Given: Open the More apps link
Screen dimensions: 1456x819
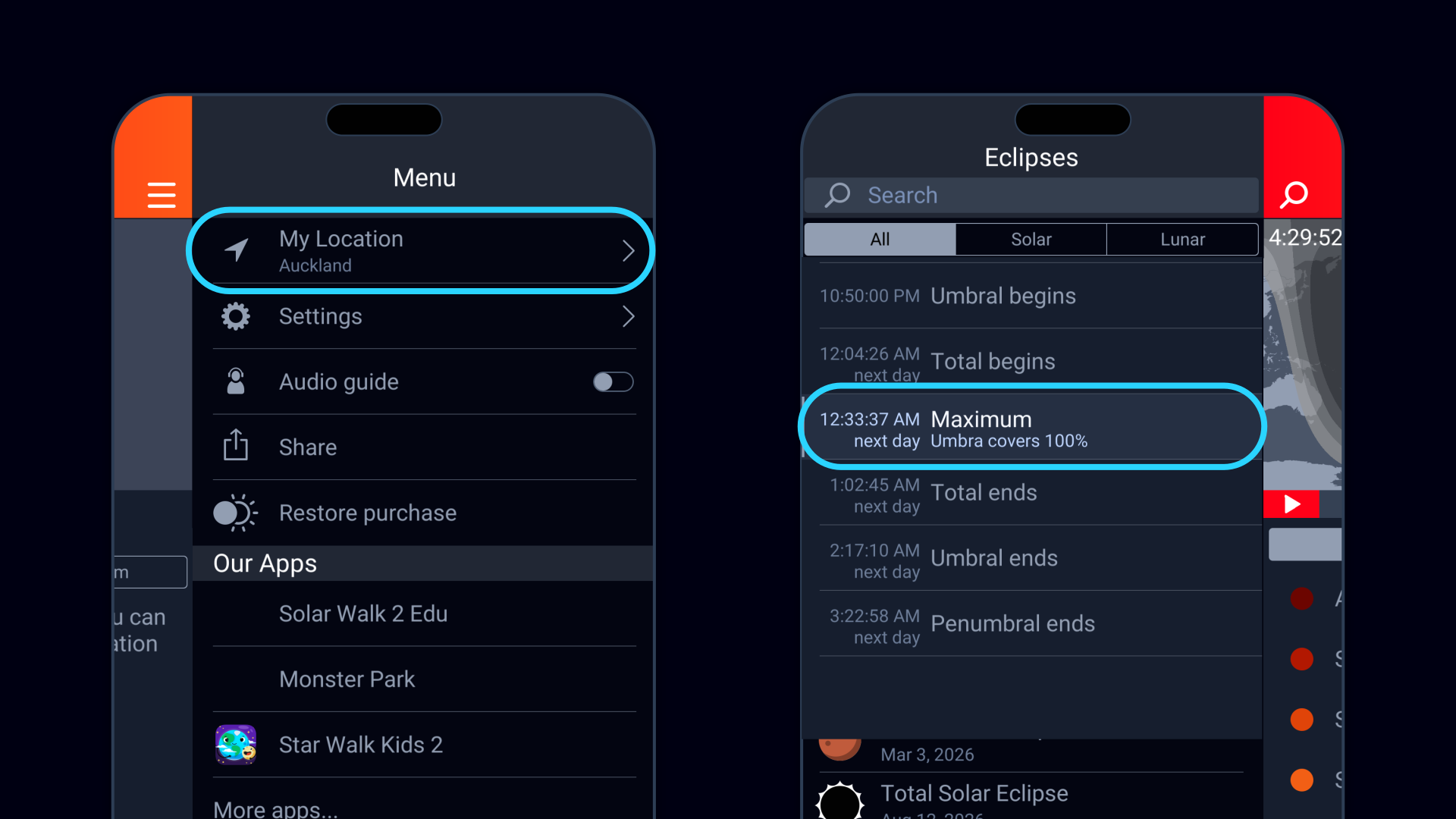Looking at the screenshot, I should [x=275, y=808].
